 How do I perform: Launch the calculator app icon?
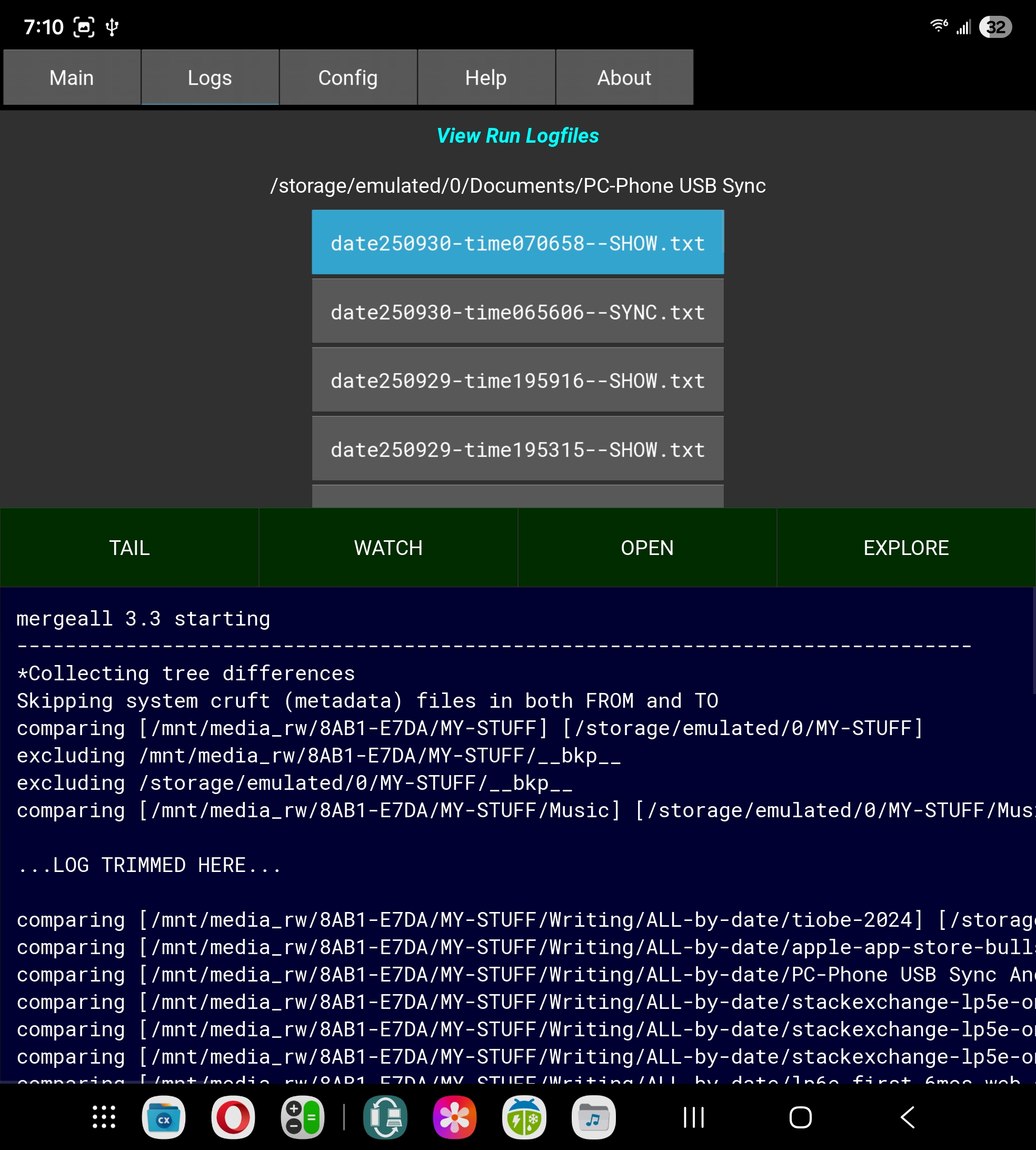point(302,1117)
